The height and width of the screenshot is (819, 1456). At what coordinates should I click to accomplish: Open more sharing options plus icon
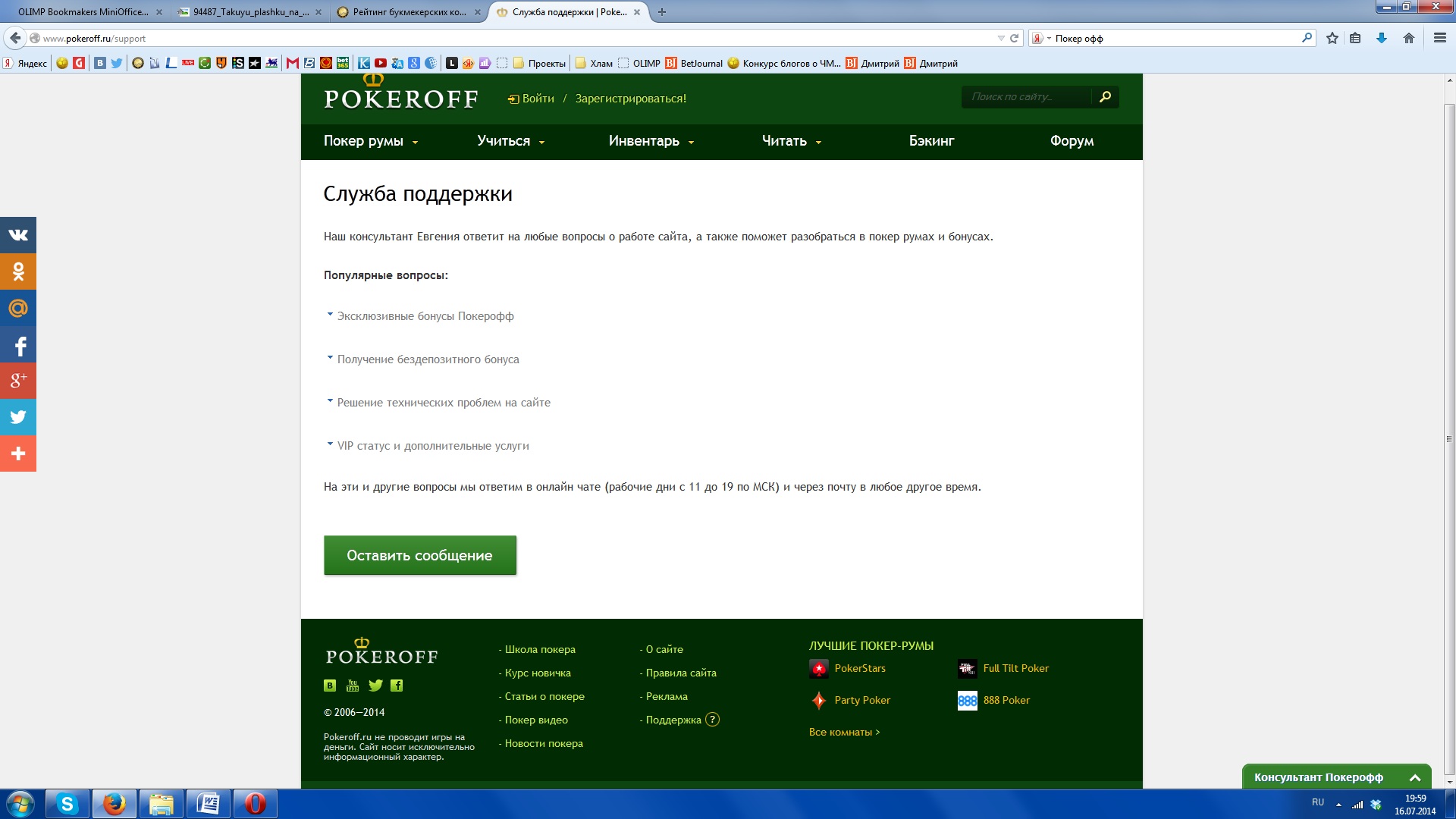tap(18, 453)
